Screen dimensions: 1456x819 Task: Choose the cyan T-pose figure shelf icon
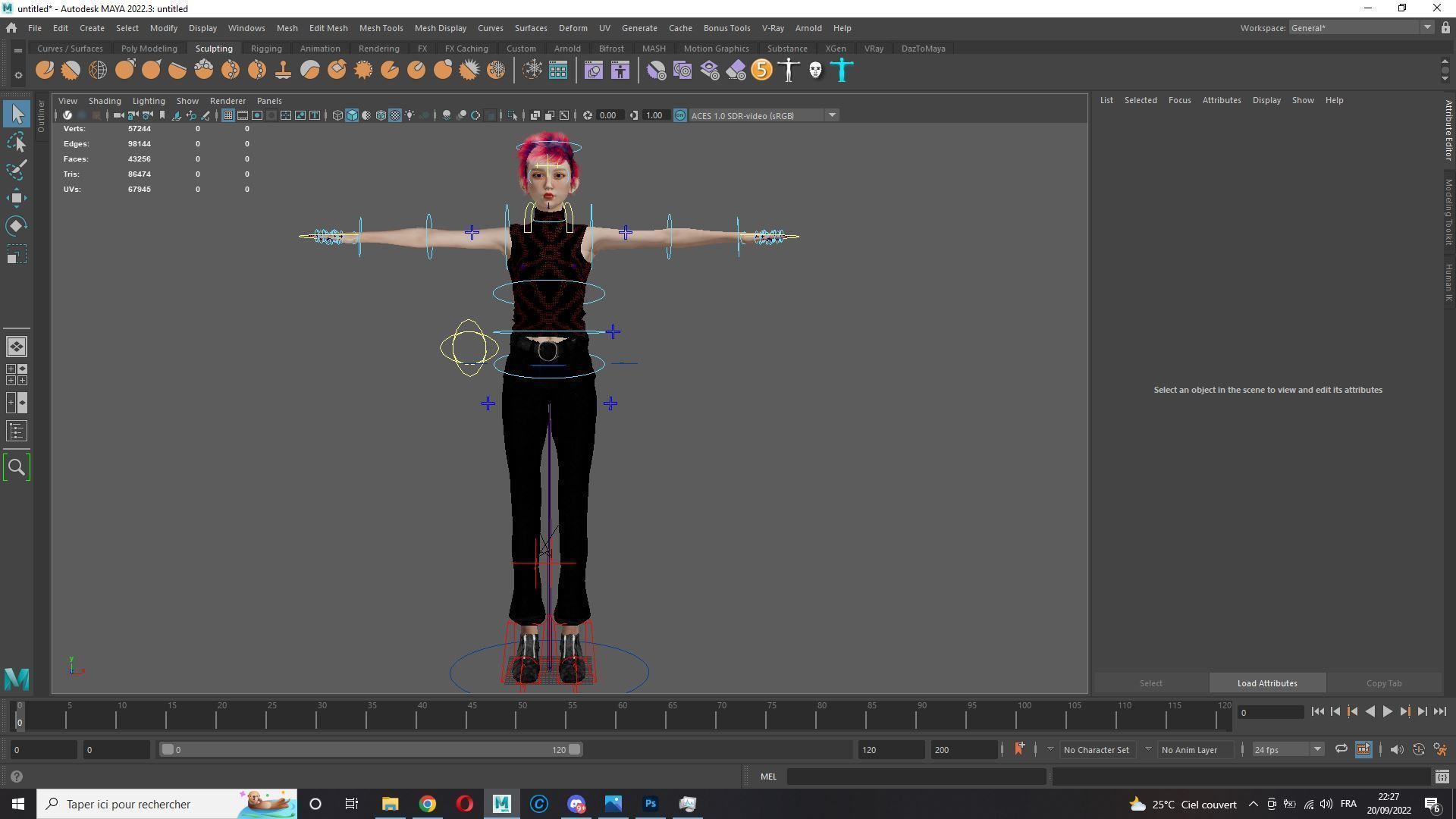[x=842, y=71]
